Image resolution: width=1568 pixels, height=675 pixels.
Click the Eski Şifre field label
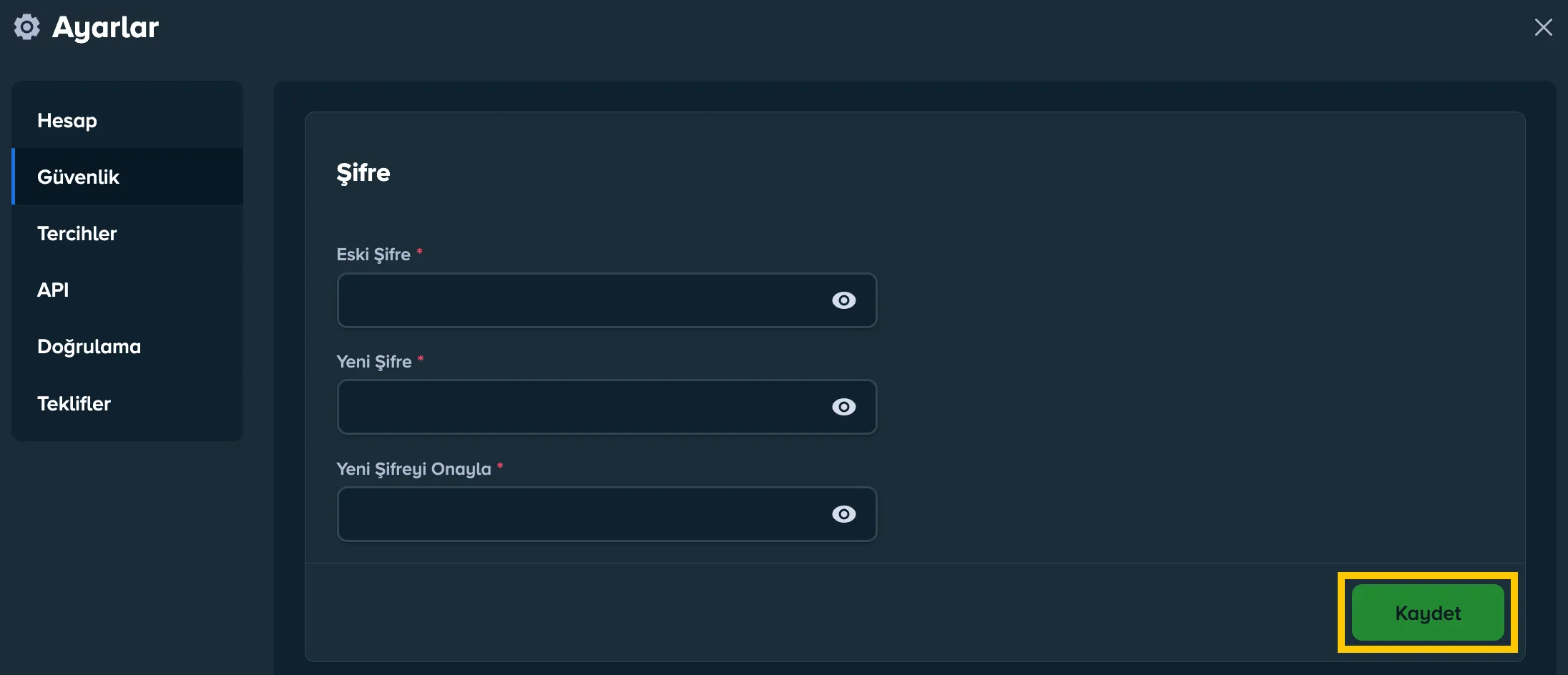(x=373, y=254)
